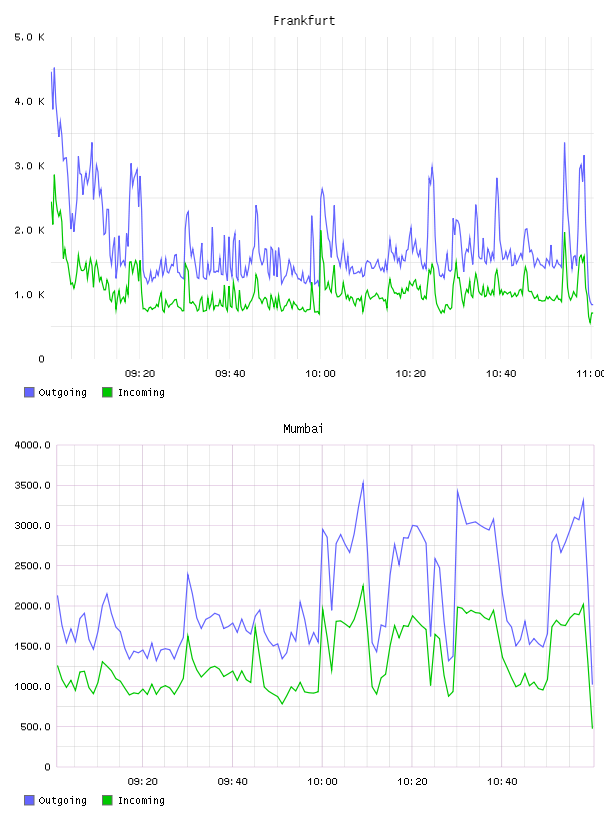Viewport: 608px width, 816px height.
Task: Click the green Incoming swatch in Frankfurt legend
Action: (x=107, y=392)
